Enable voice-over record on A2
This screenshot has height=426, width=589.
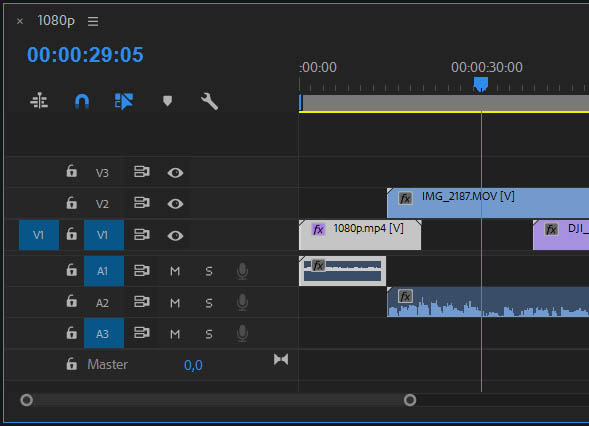coord(242,302)
